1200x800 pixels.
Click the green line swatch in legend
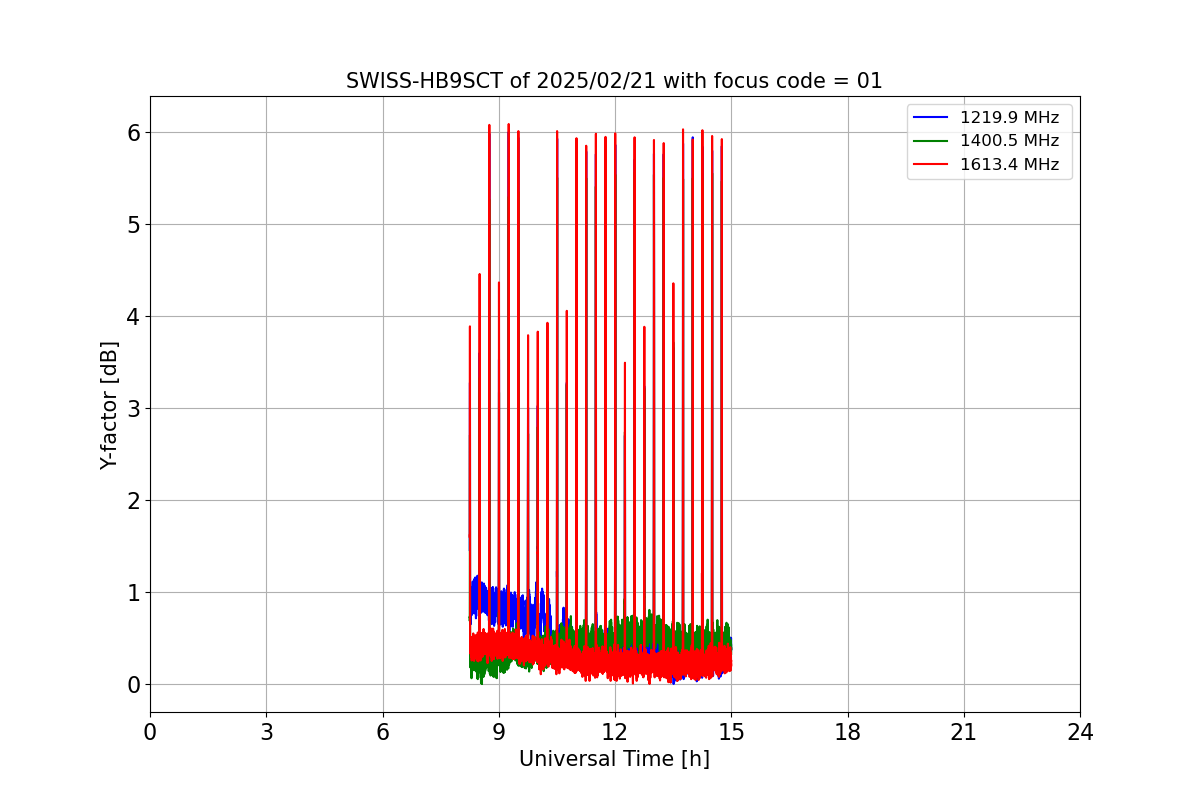click(x=931, y=141)
